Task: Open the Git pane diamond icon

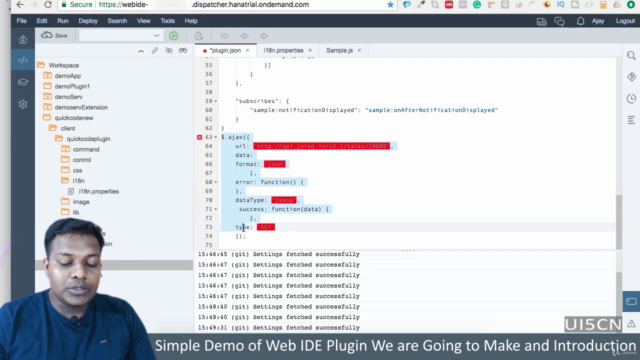Action: point(631,77)
